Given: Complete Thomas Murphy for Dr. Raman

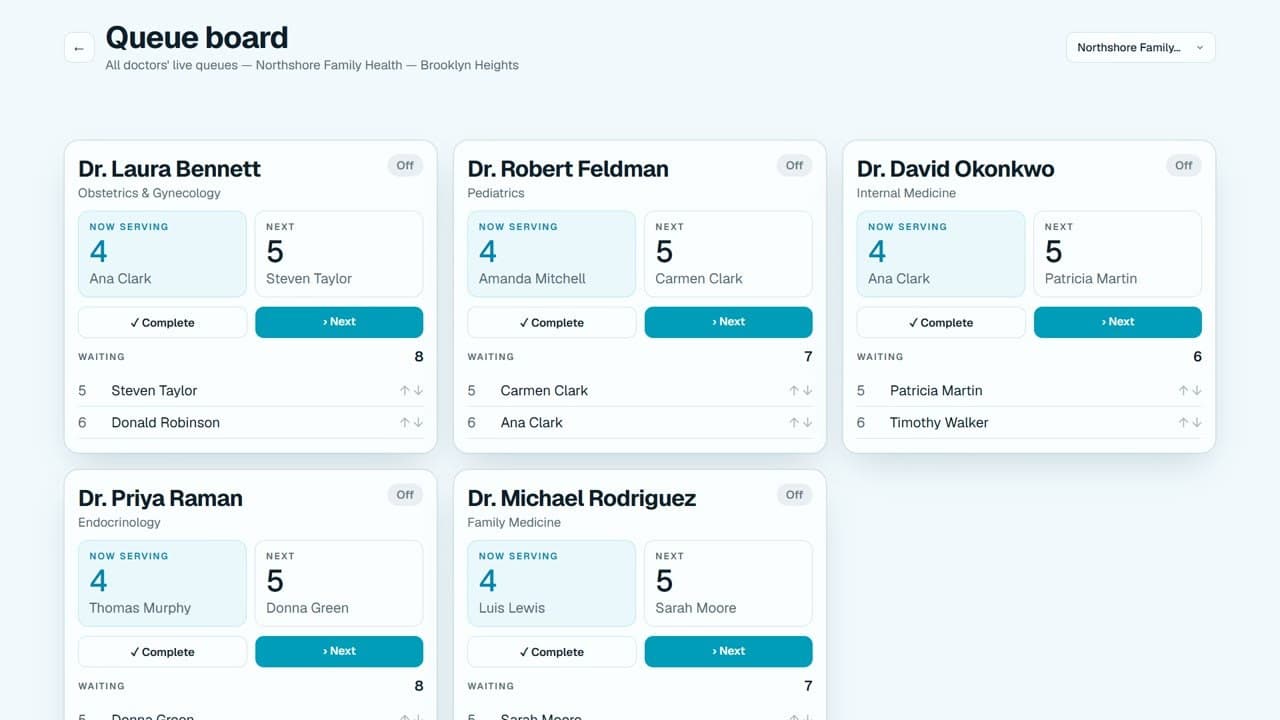Looking at the screenshot, I should point(162,652).
